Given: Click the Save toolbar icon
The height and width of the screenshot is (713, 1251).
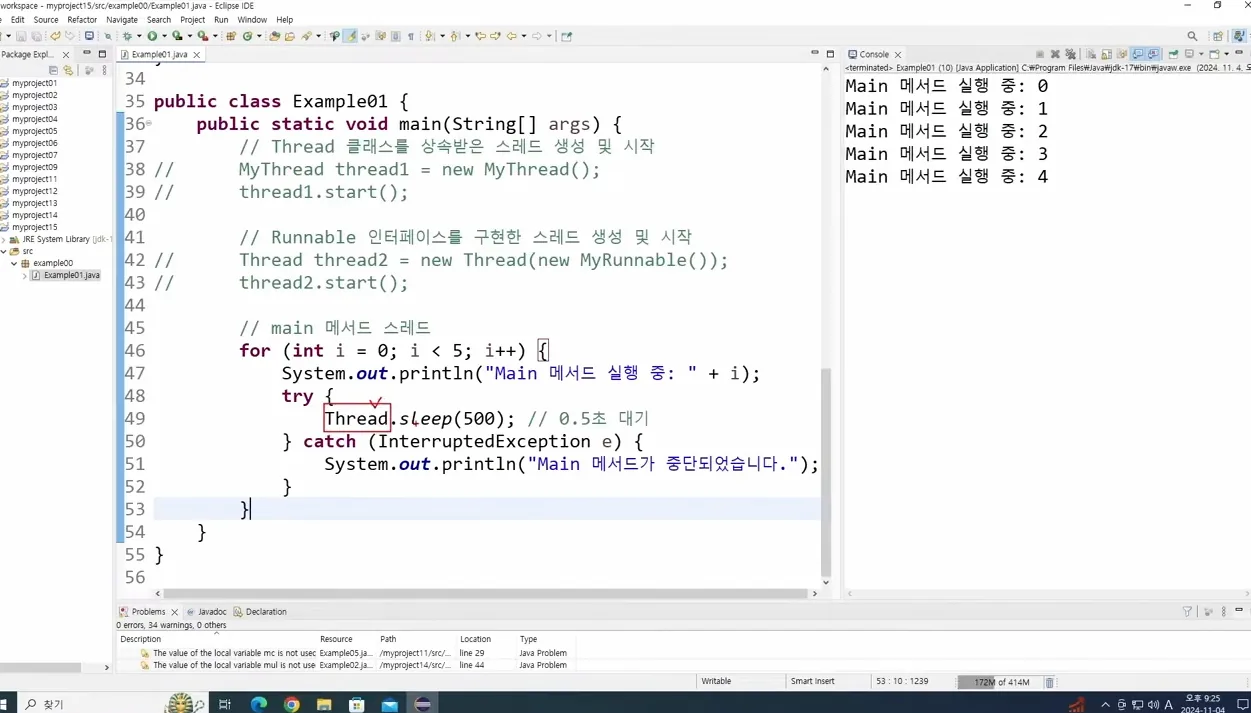Looking at the screenshot, I should click(x=20, y=36).
